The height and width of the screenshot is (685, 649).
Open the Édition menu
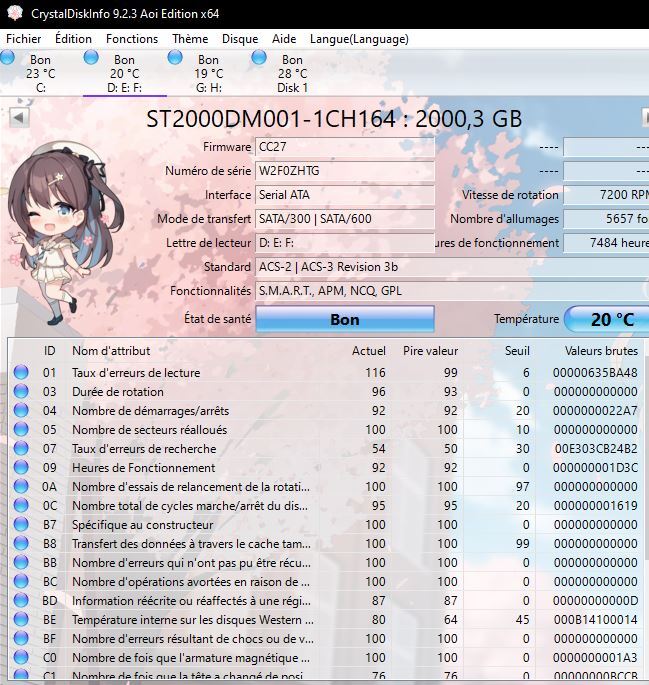point(73,39)
